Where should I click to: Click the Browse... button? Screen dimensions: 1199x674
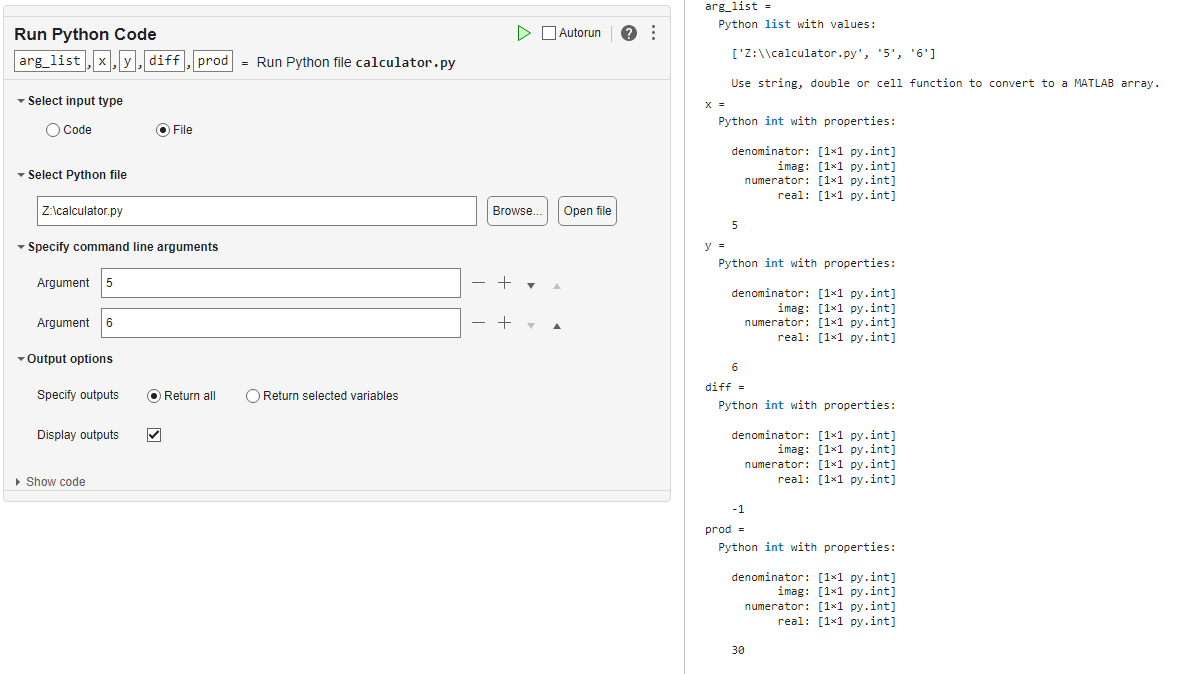pyautogui.click(x=517, y=211)
